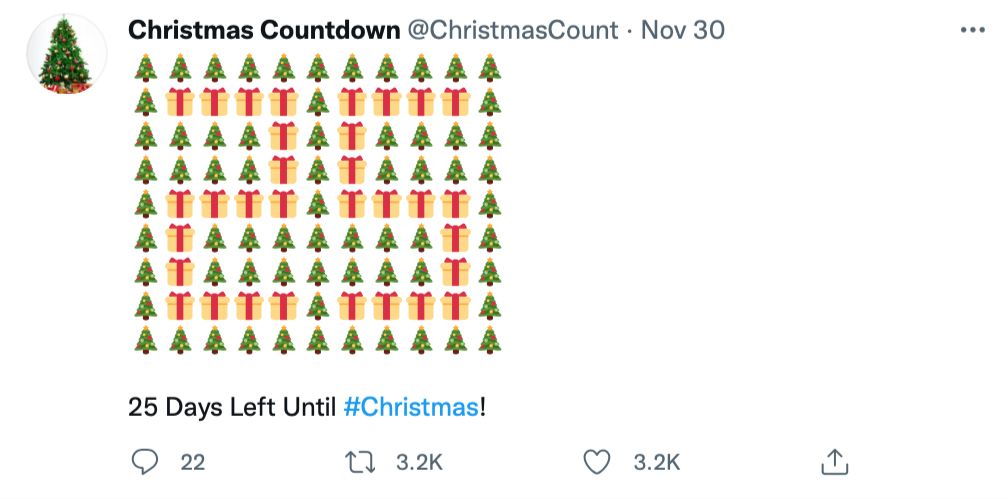1008x499 pixels.
Task: Like the tweet with the heart icon
Action: tap(596, 461)
